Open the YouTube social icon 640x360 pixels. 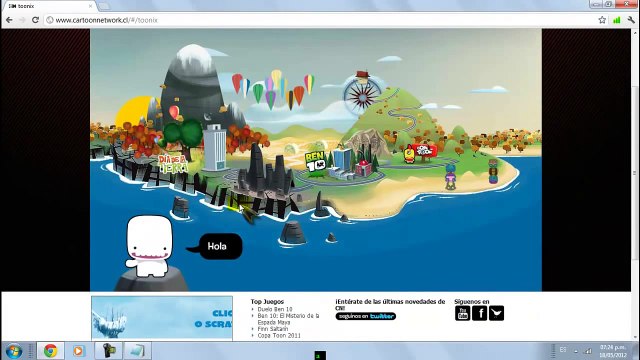[x=462, y=313]
